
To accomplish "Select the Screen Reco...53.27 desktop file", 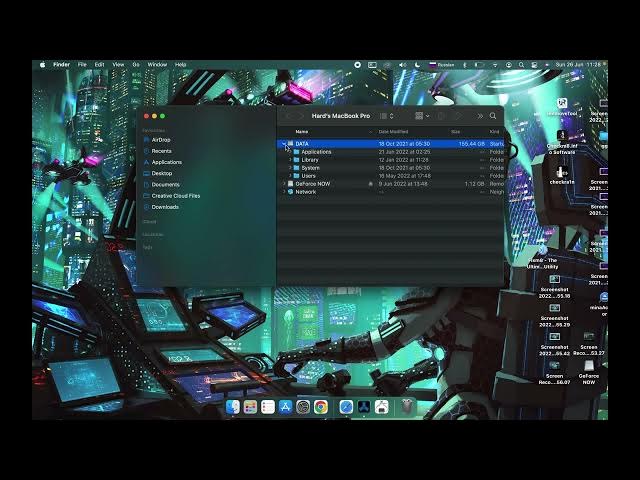I will click(589, 343).
